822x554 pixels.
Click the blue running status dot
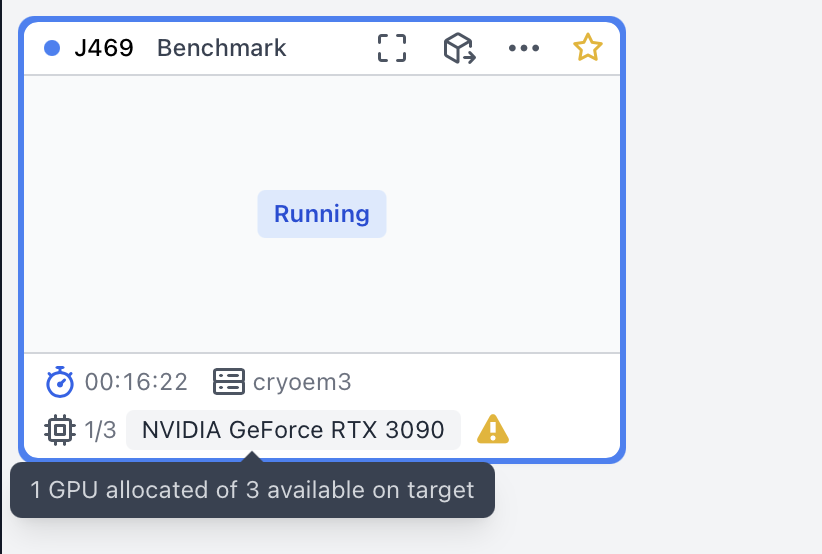coord(52,48)
